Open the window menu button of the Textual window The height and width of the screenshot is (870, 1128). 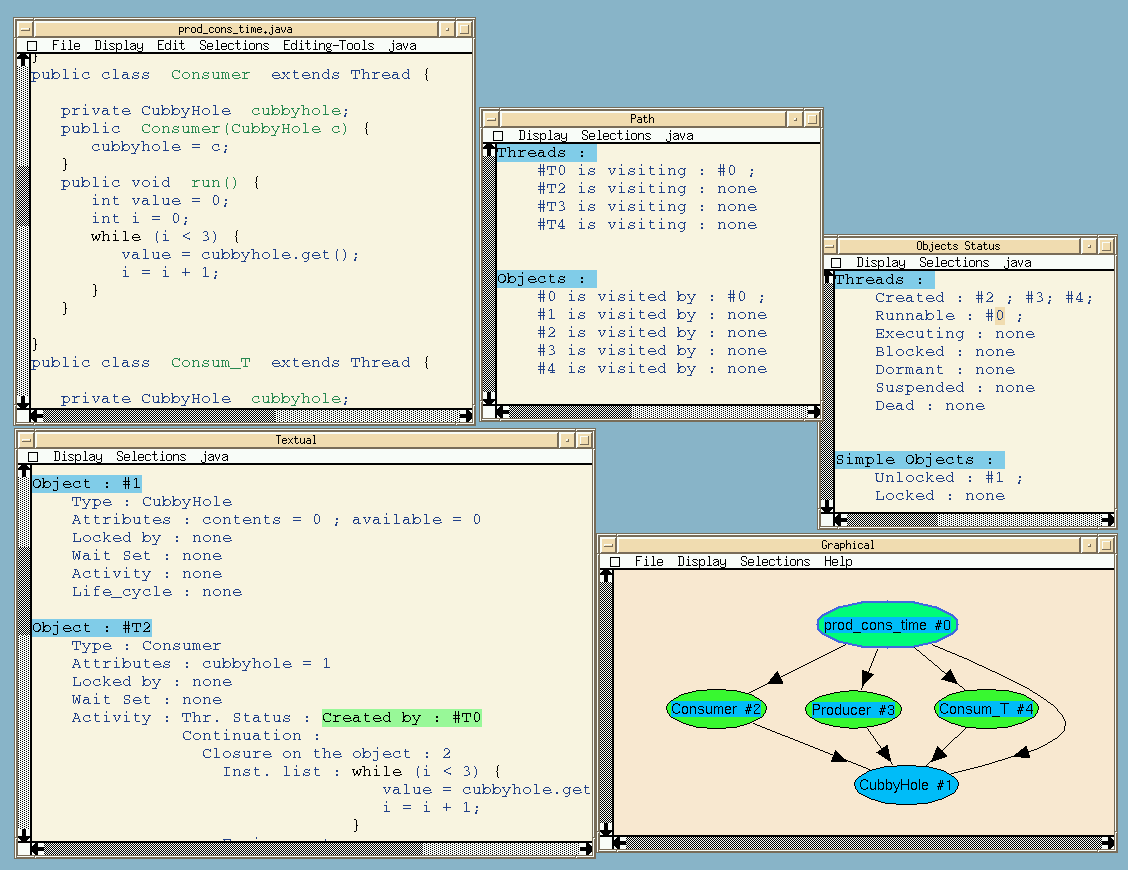coord(26,439)
